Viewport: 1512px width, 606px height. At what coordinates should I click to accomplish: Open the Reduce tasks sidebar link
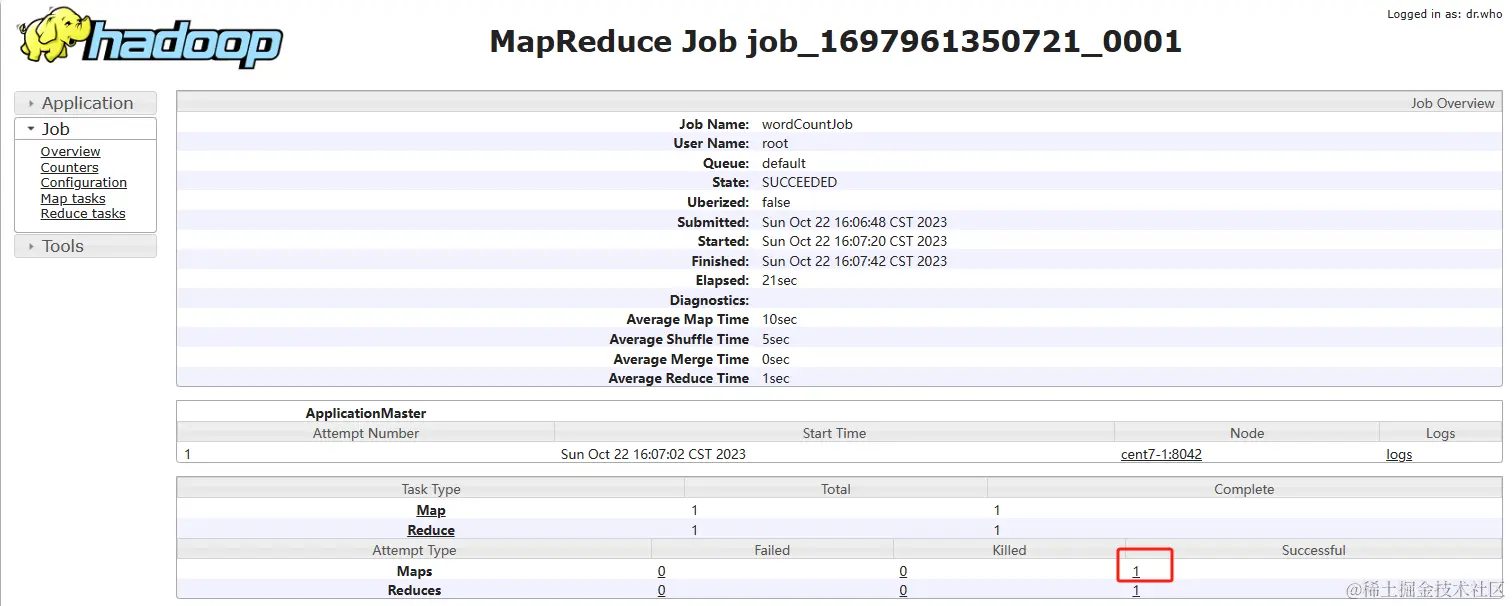pyautogui.click(x=83, y=213)
